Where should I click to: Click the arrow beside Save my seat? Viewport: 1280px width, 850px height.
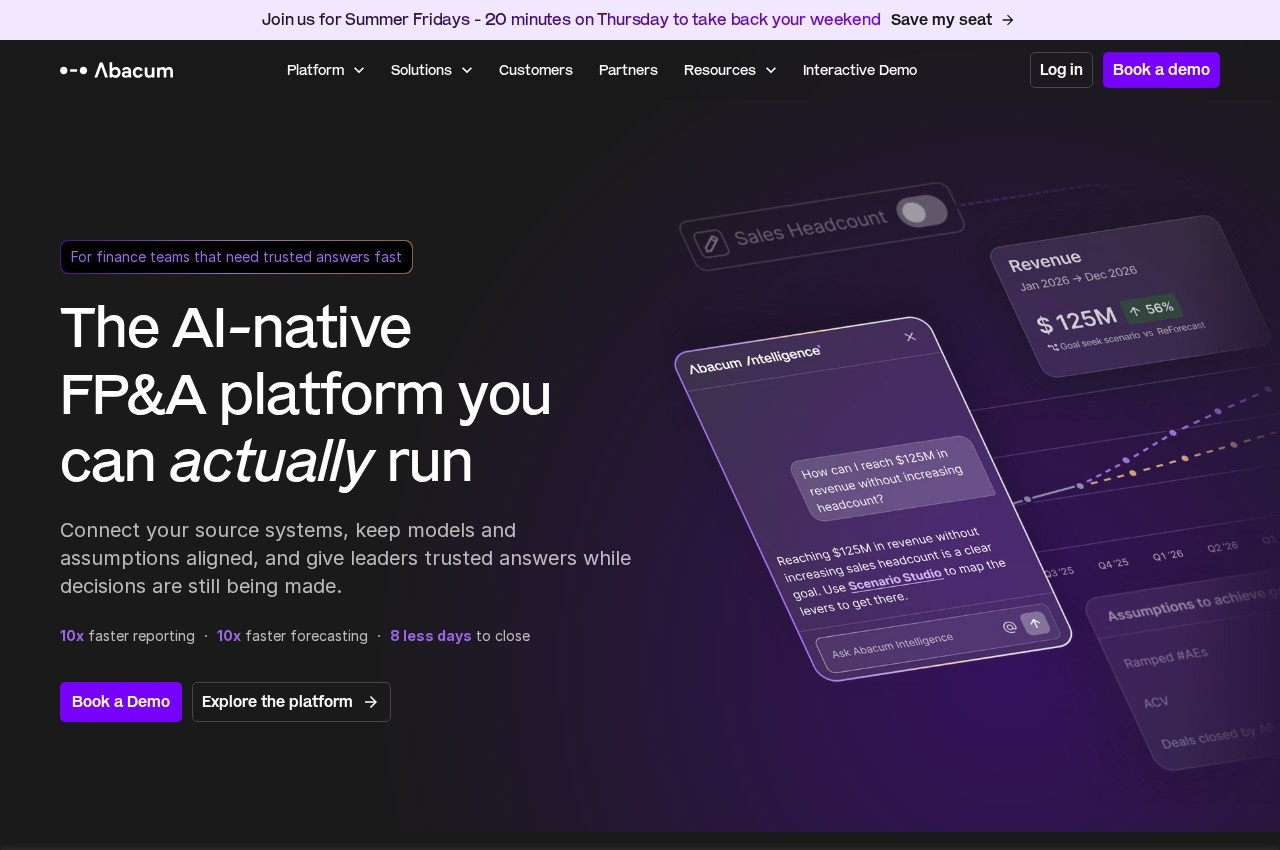pyautogui.click(x=1008, y=20)
